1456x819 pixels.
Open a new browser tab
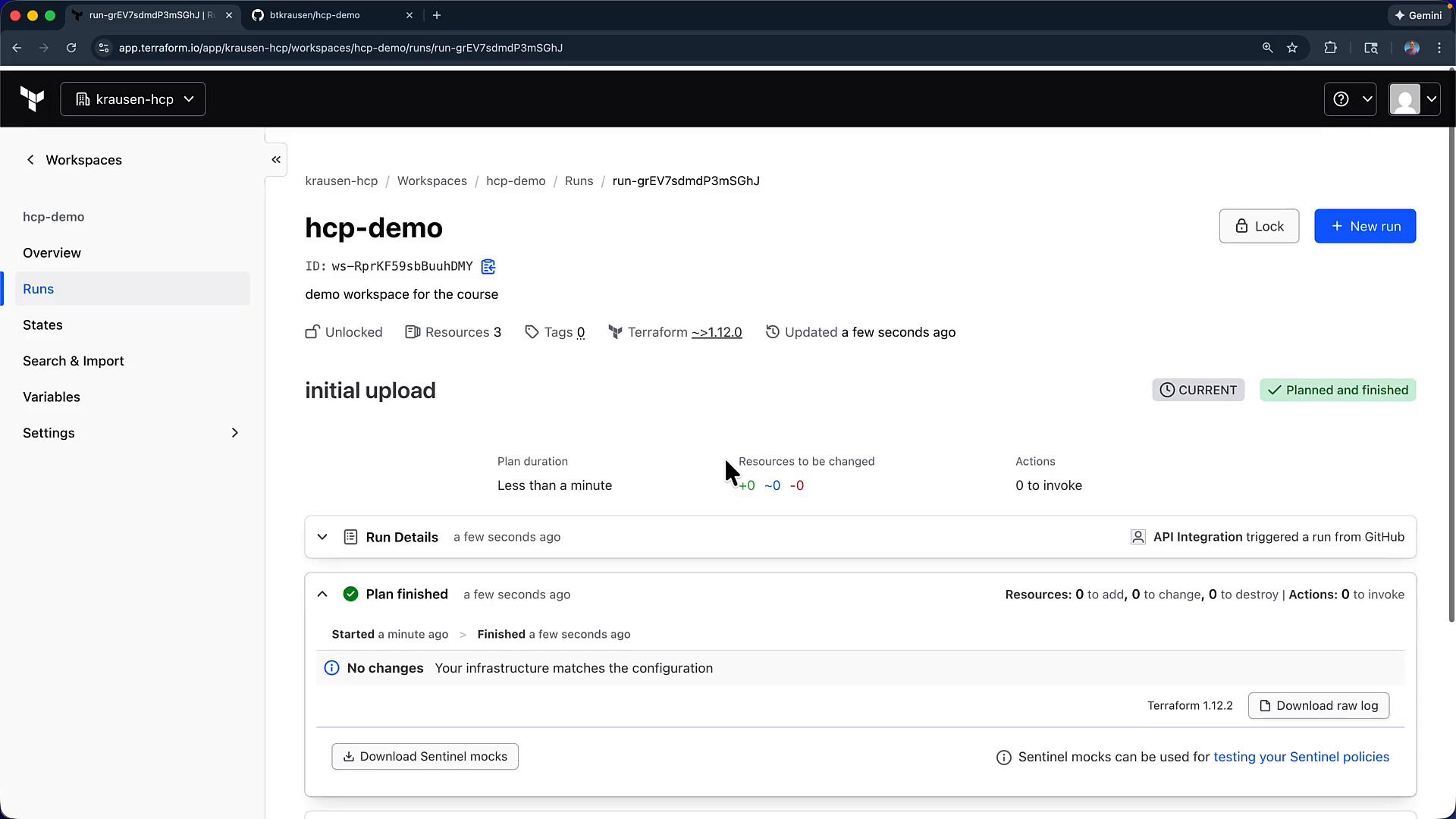(x=437, y=15)
